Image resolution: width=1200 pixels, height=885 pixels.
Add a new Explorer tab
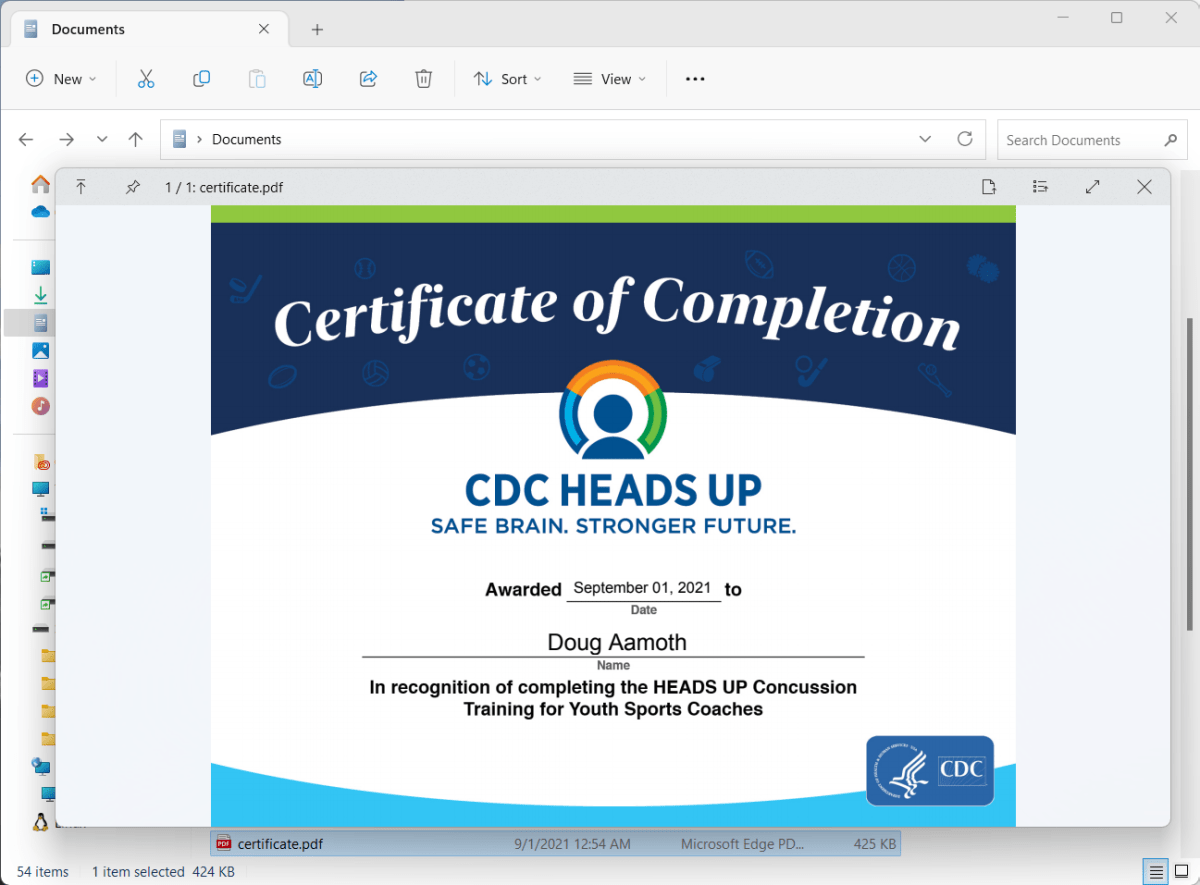coord(317,29)
